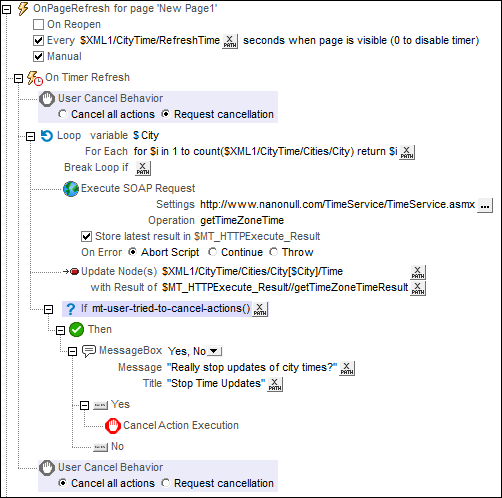Click the $XML1/CityTime/RefreshTime expression

point(150,40)
